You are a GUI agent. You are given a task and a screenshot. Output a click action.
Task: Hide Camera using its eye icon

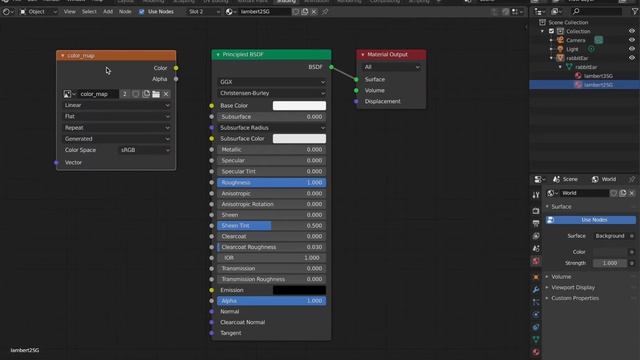point(632,40)
